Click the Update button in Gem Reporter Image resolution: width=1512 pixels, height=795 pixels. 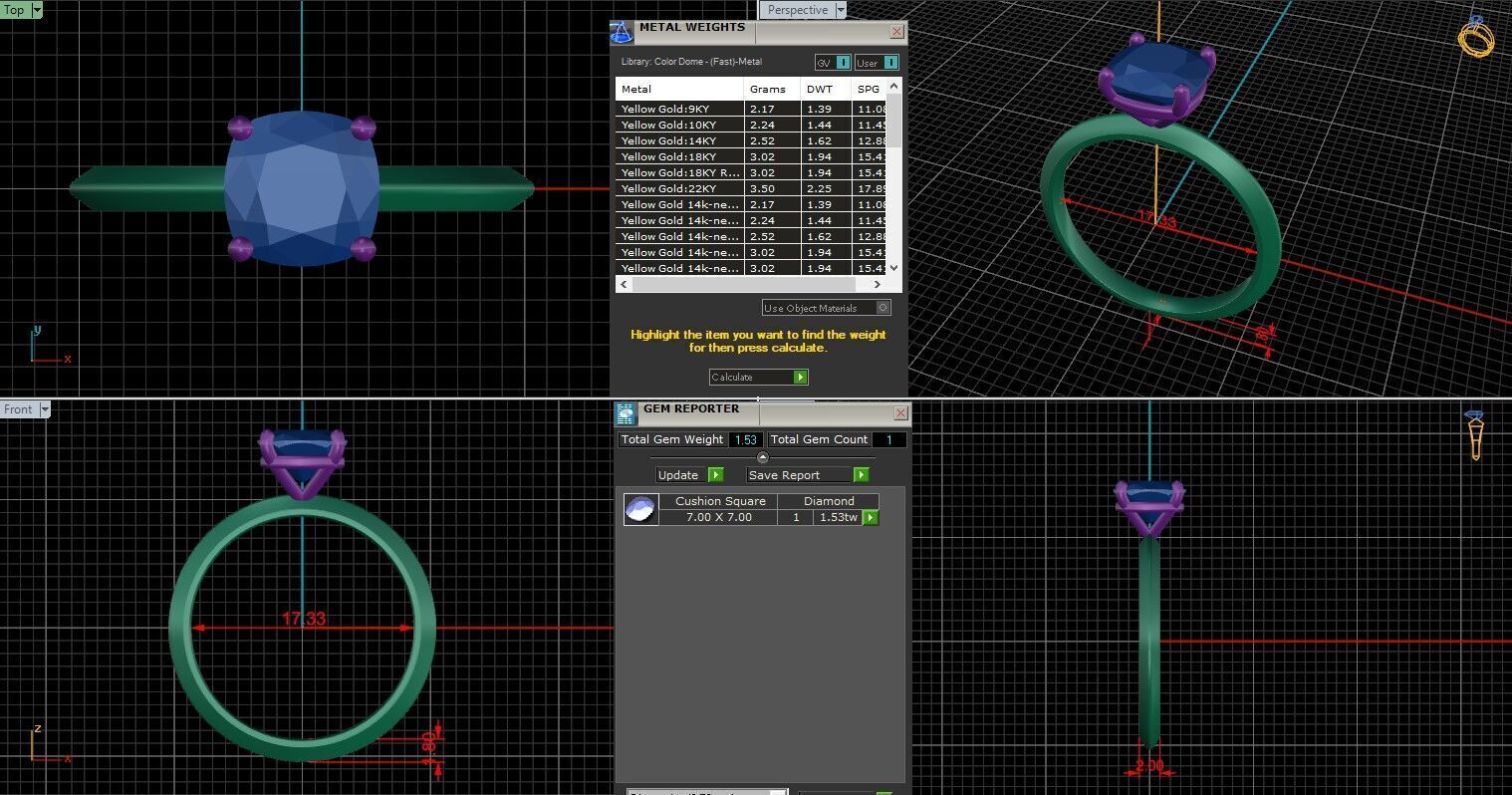click(x=689, y=475)
